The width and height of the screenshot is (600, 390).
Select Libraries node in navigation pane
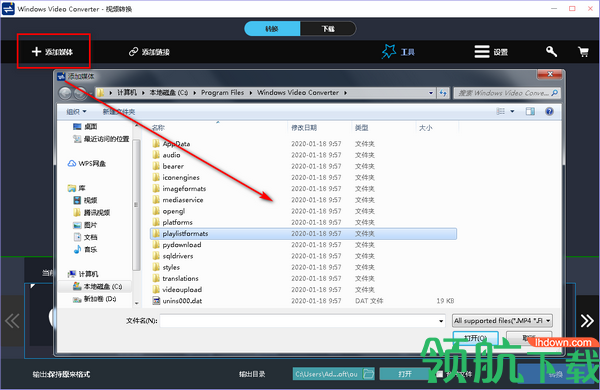click(x=77, y=188)
